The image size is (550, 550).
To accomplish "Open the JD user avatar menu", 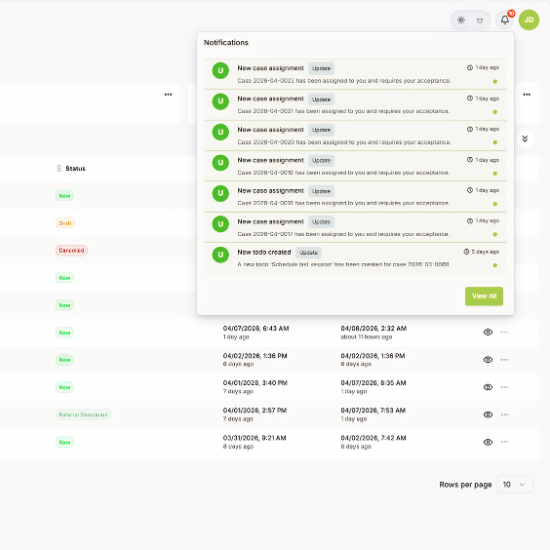I will (x=529, y=20).
